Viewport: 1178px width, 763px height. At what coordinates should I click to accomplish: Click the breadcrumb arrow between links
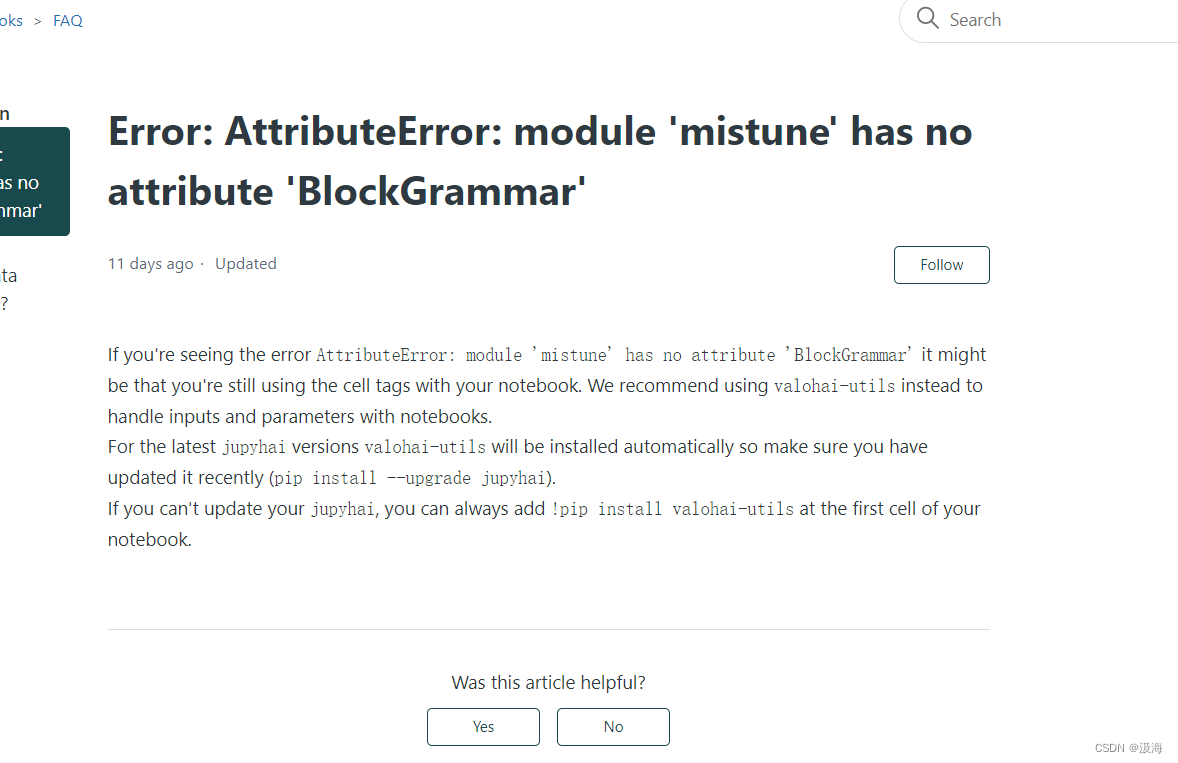tap(37, 20)
